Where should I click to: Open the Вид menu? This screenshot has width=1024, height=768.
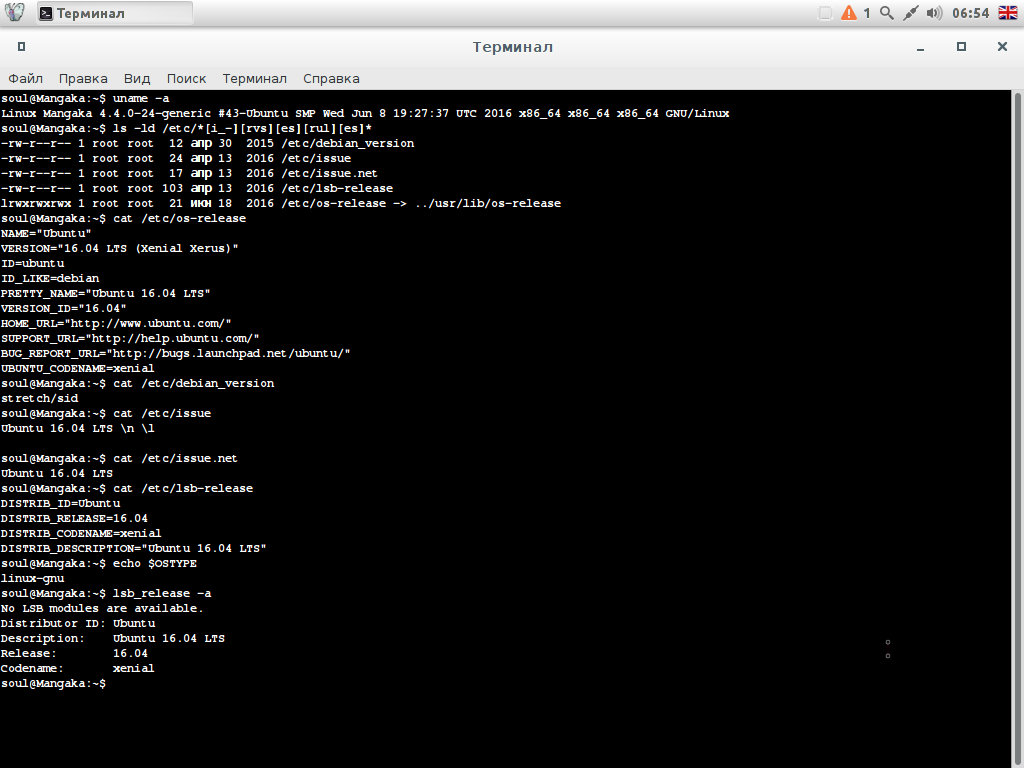(x=137, y=78)
